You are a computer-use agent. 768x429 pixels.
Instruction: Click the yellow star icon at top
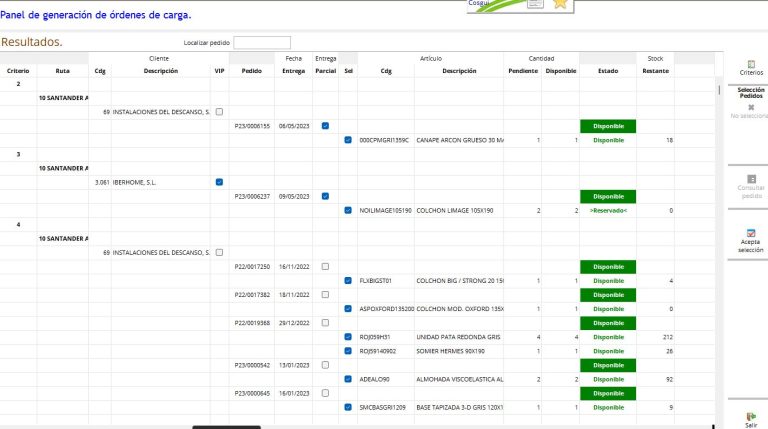point(560,5)
